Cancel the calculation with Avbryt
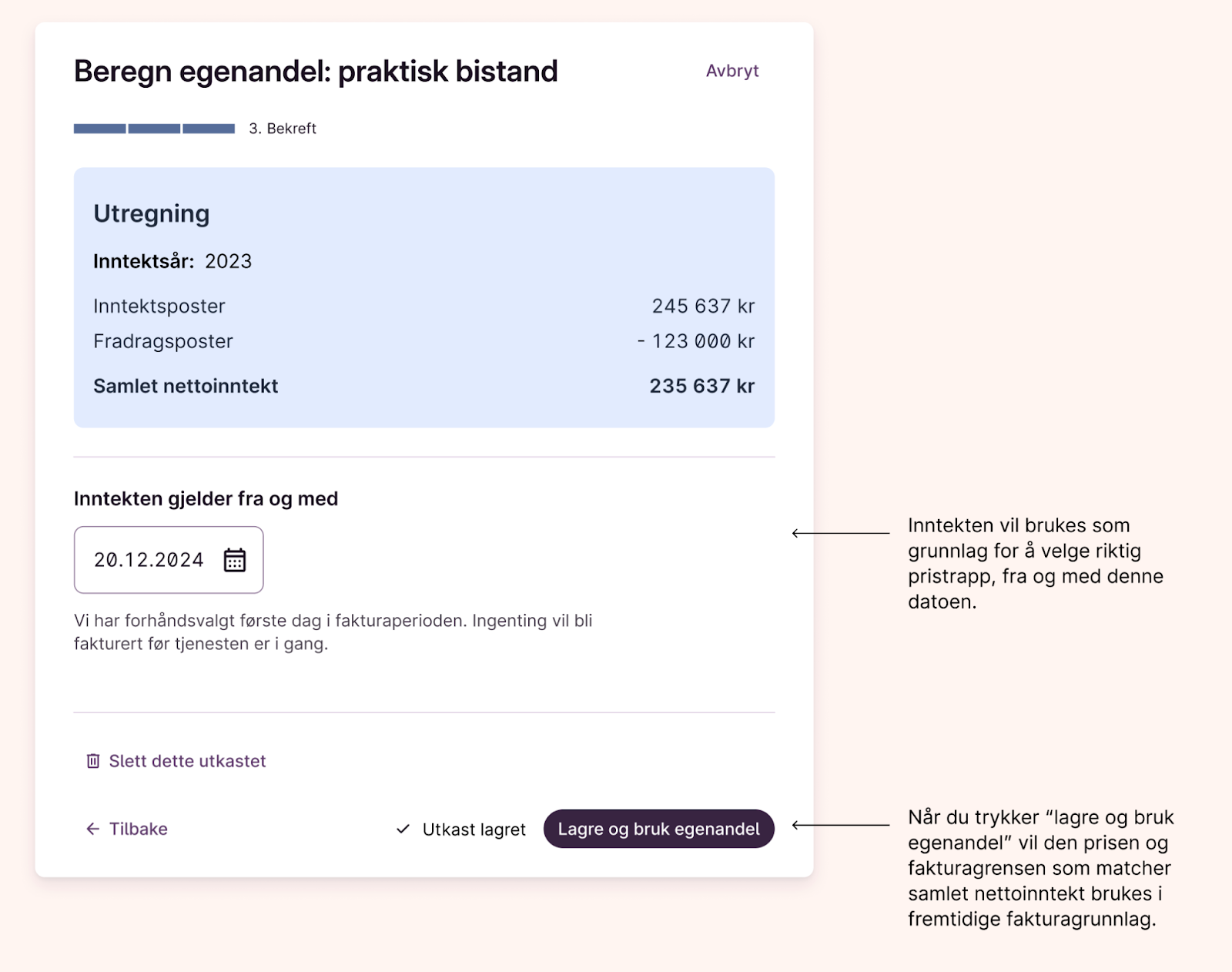Viewport: 1232px width, 972px height. pyautogui.click(x=732, y=71)
